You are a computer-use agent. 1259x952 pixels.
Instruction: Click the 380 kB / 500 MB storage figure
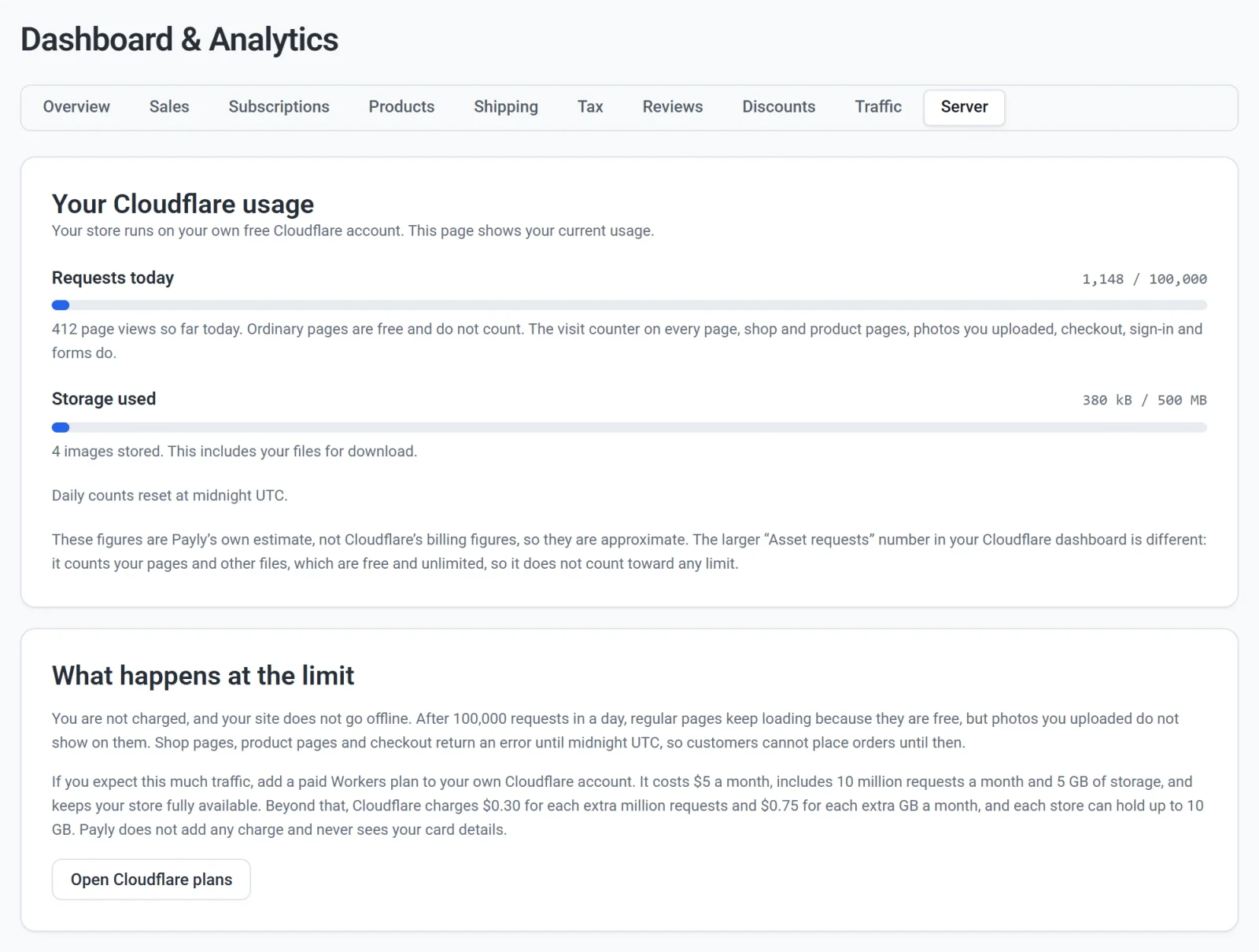[1144, 400]
